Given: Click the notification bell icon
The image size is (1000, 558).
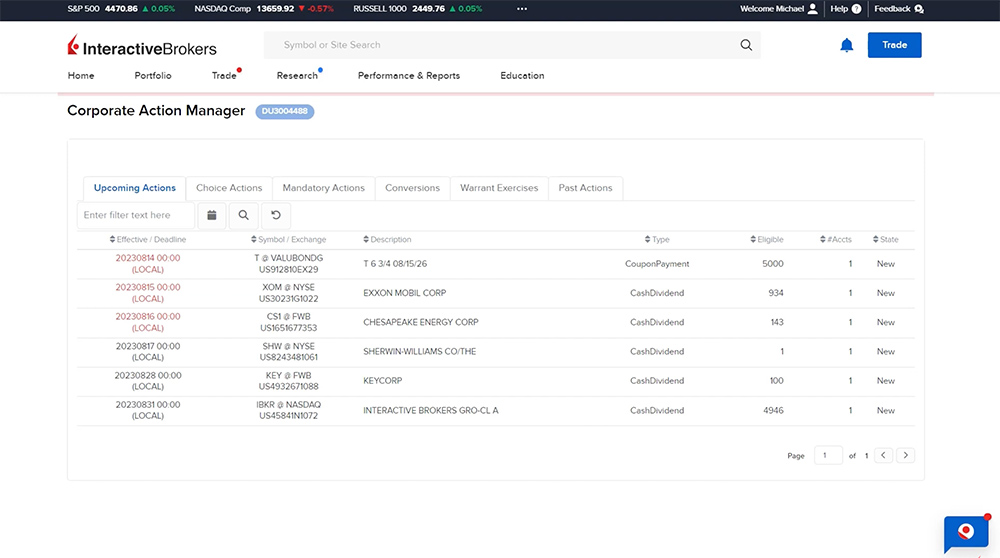Looking at the screenshot, I should (x=846, y=45).
